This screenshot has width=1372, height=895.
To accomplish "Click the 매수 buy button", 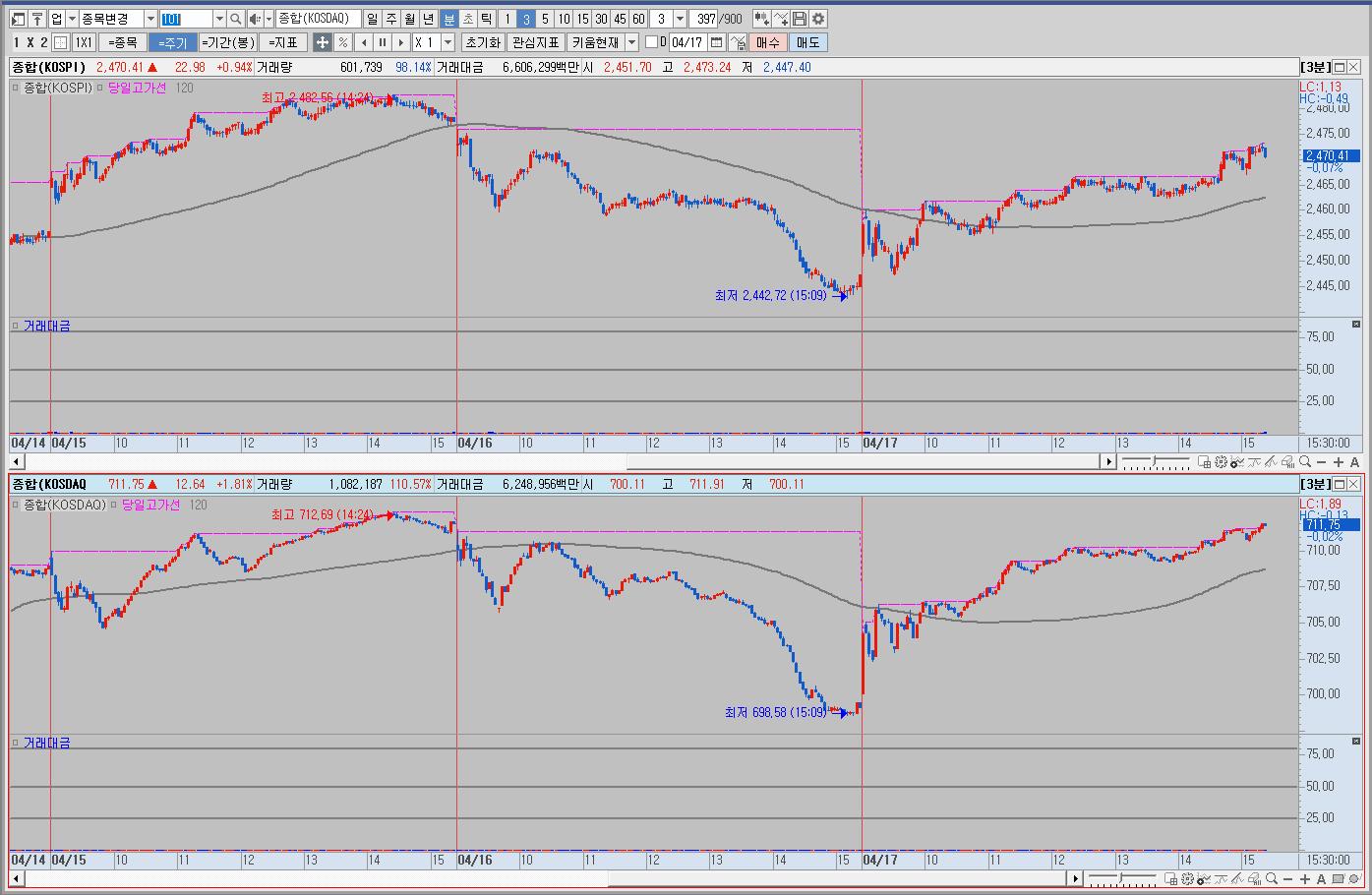I will click(767, 42).
